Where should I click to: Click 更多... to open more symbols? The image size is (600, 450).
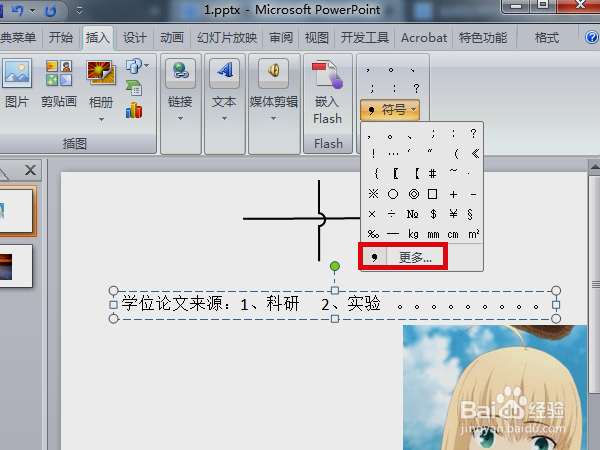click(x=415, y=257)
